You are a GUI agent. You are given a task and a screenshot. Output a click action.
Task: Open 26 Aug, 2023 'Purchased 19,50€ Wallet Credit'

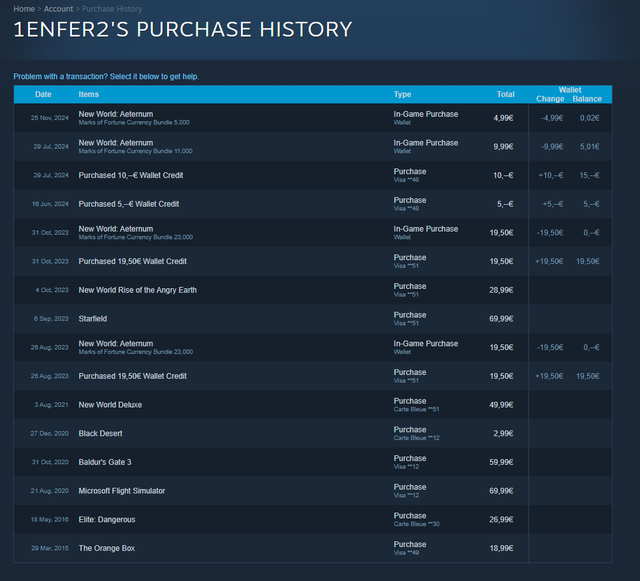313,376
